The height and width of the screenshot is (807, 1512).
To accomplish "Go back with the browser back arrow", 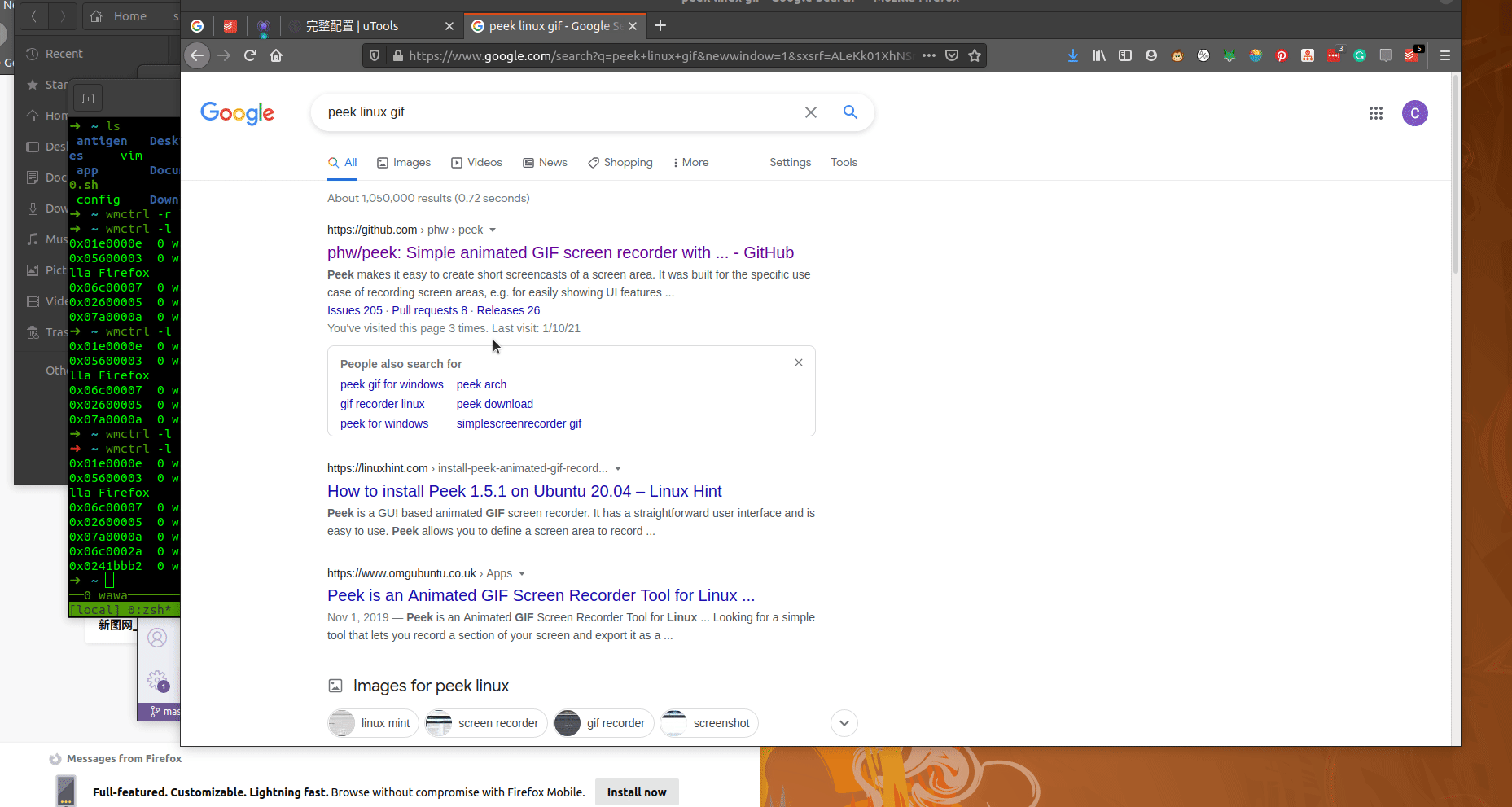I will pyautogui.click(x=197, y=55).
